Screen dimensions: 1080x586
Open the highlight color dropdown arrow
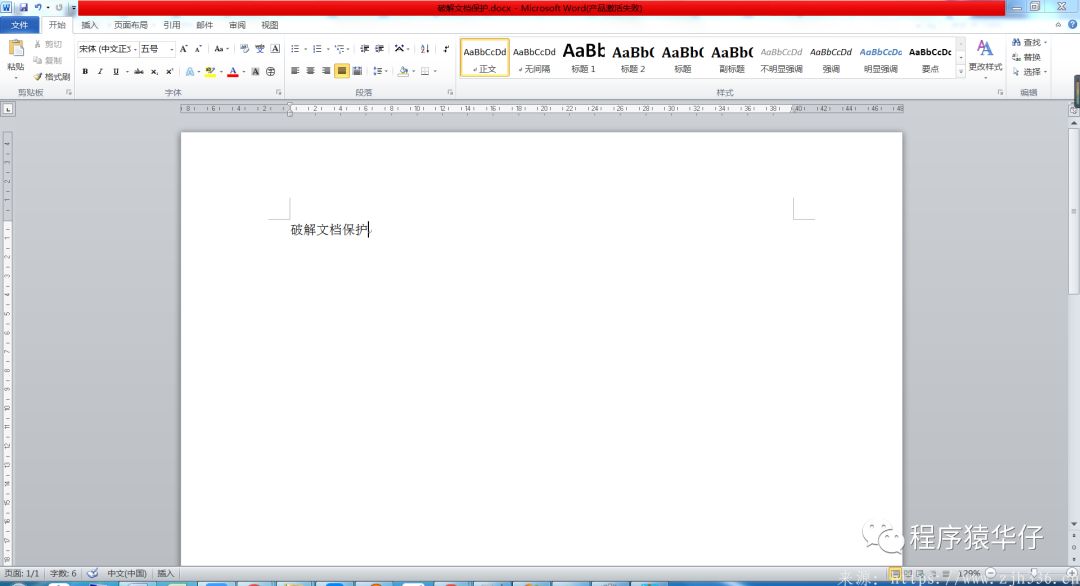click(220, 71)
